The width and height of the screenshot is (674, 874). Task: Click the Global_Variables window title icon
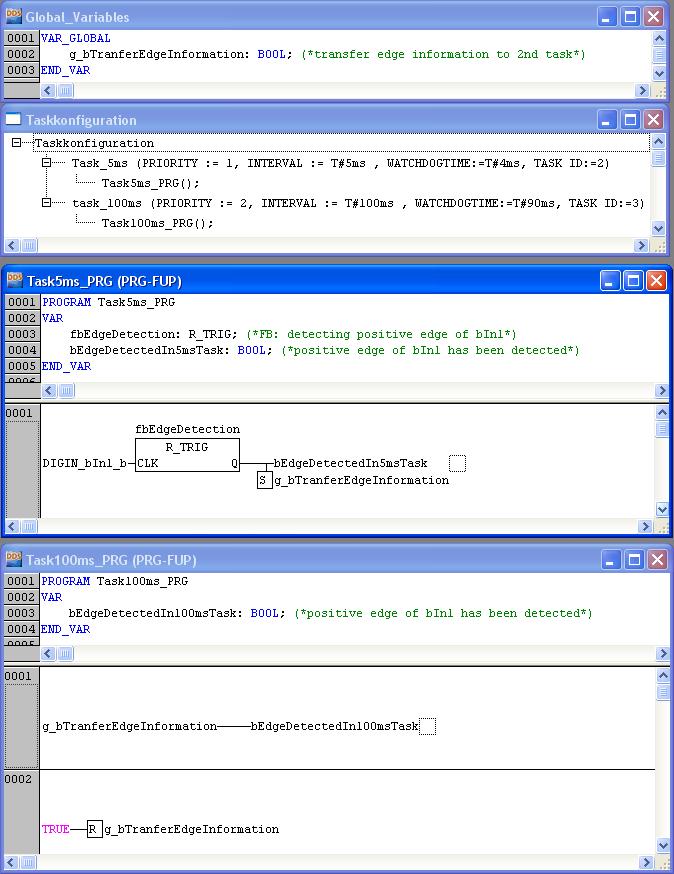coord(14,17)
